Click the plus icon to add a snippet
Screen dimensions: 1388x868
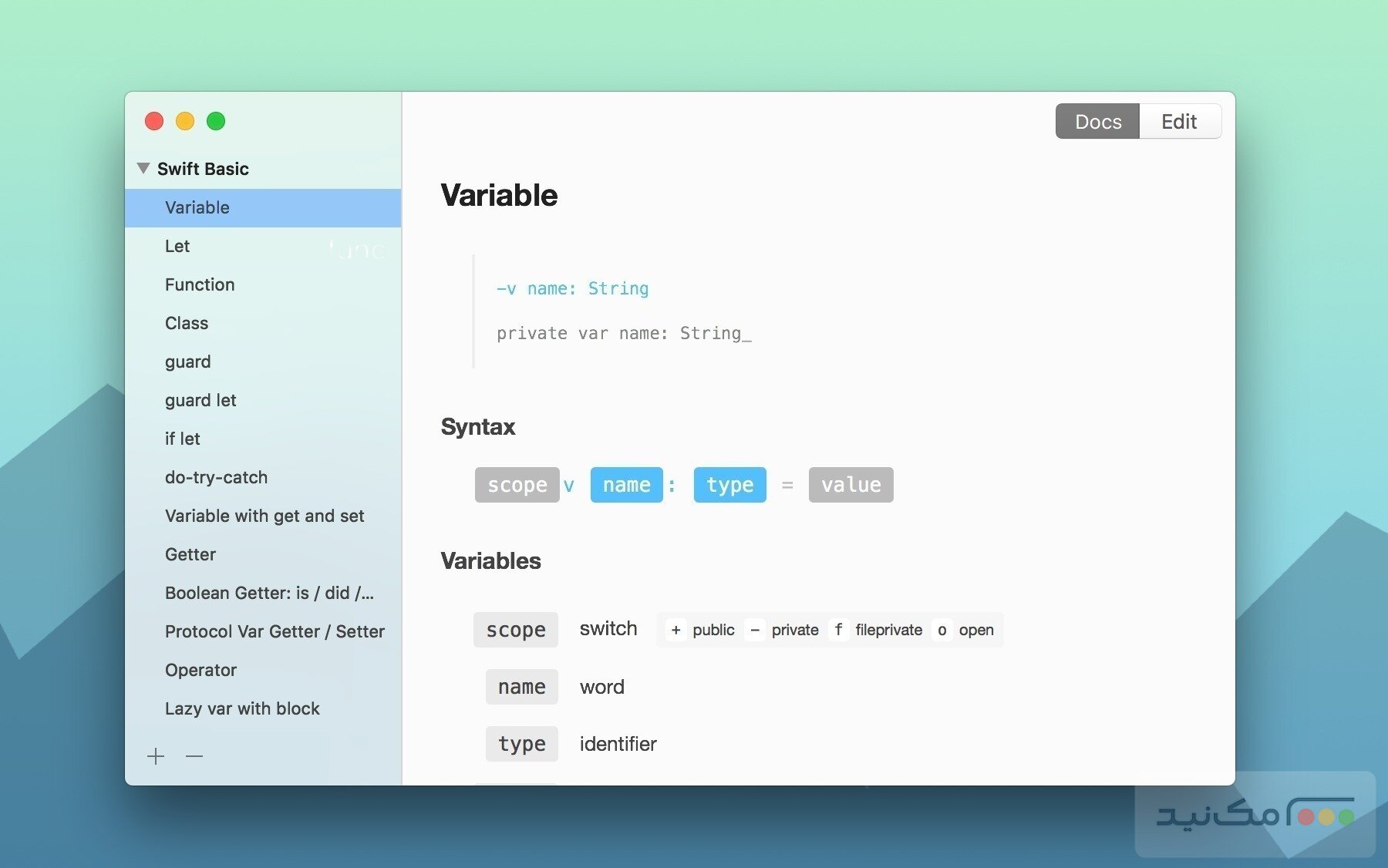(x=155, y=756)
